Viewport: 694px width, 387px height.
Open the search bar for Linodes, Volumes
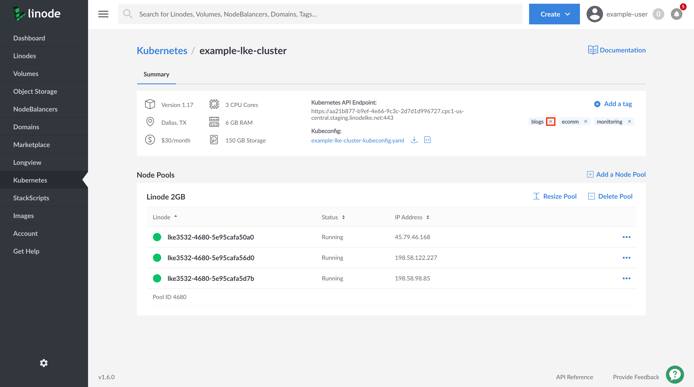(320, 14)
